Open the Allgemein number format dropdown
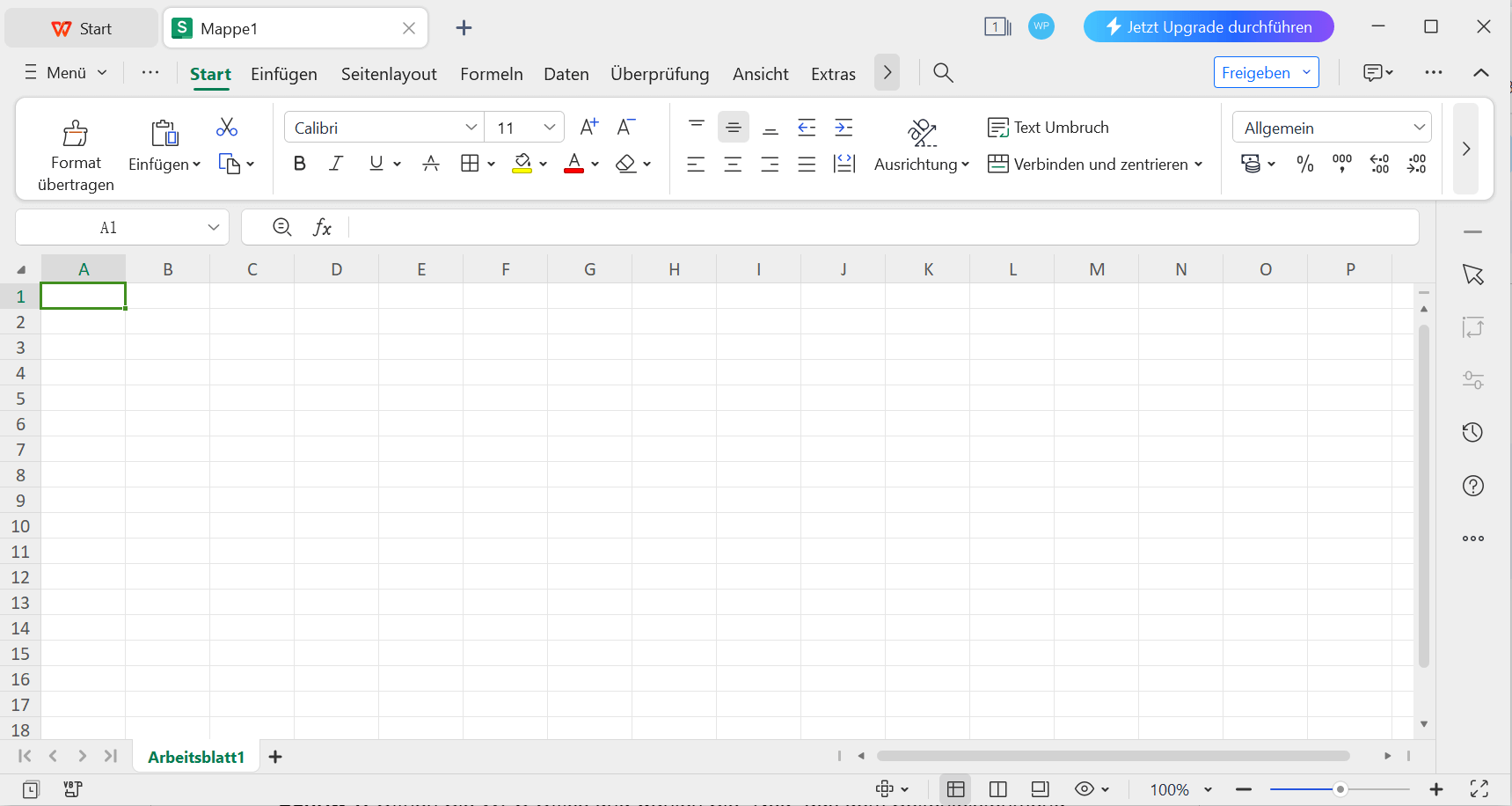Viewport: 1512px width, 806px height. [x=1331, y=127]
